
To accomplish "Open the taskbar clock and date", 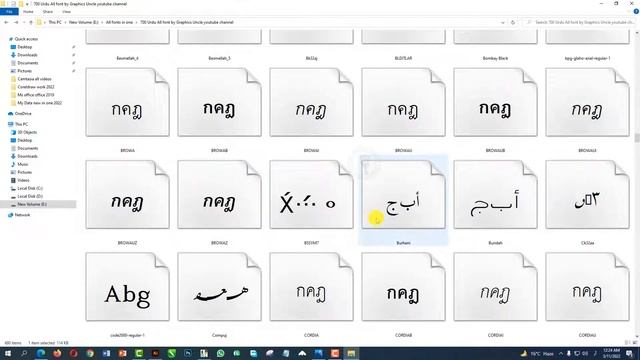I will (x=611, y=353).
